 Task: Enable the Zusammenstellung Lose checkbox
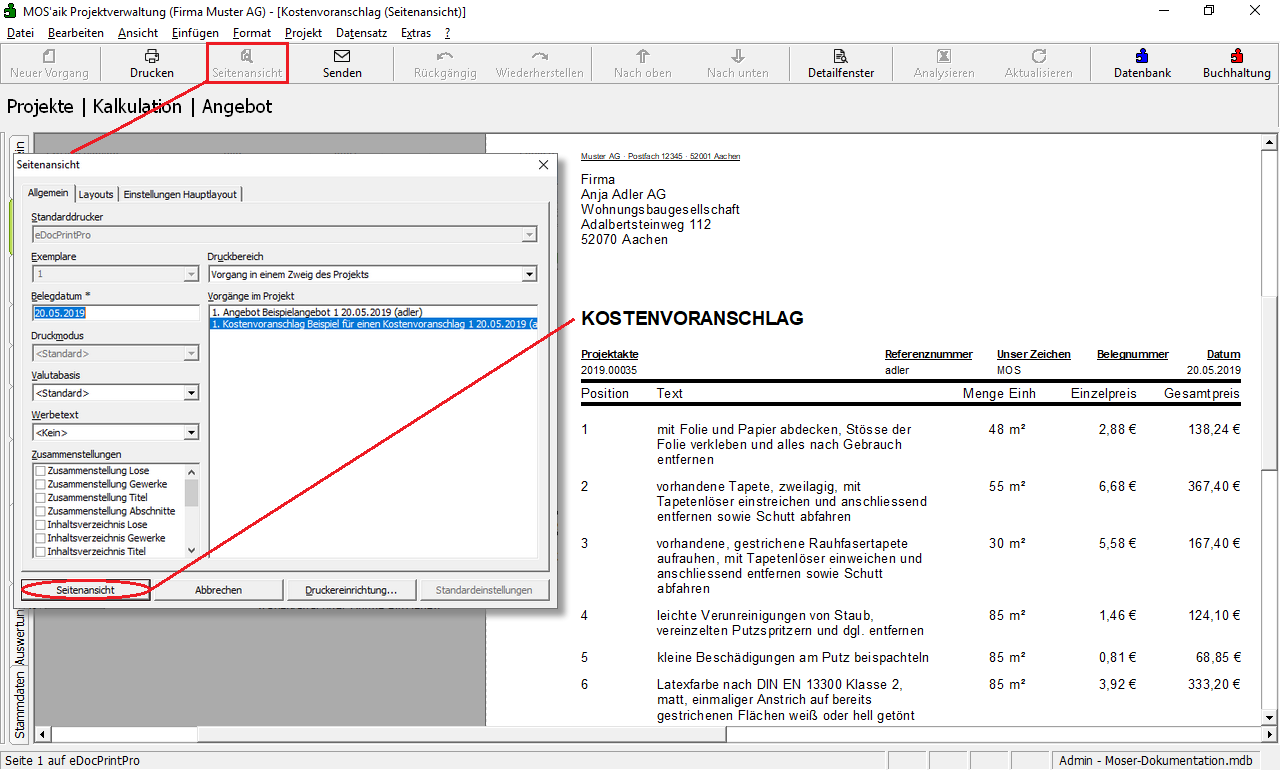point(41,471)
